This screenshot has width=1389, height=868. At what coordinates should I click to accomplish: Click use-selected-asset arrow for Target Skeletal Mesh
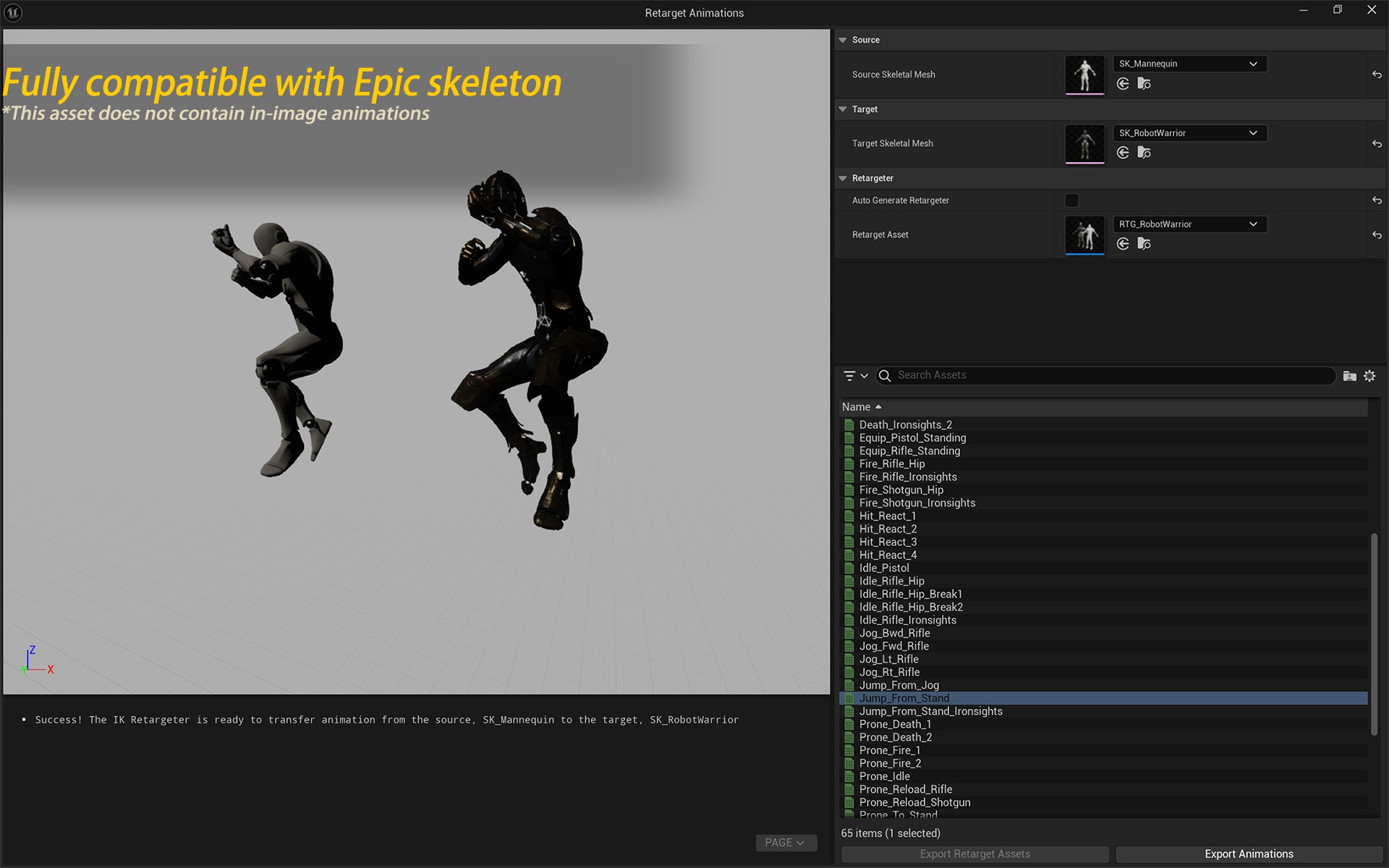click(x=1123, y=153)
